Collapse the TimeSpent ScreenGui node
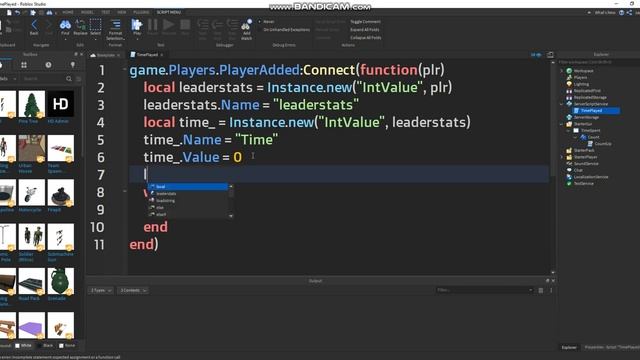Image resolution: width=640 pixels, height=360 pixels. click(x=569, y=131)
